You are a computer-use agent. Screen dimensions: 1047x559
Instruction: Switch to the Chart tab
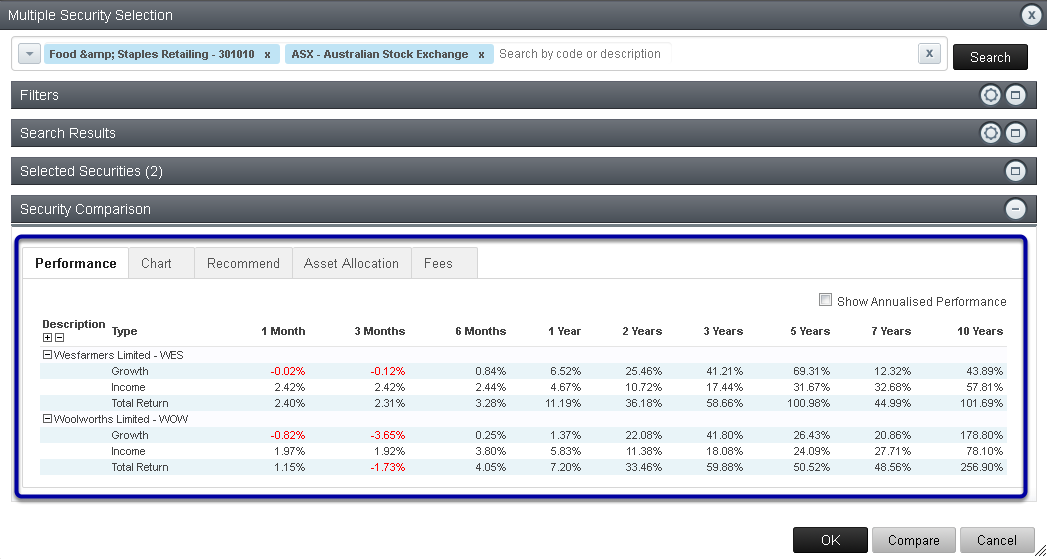(161, 263)
